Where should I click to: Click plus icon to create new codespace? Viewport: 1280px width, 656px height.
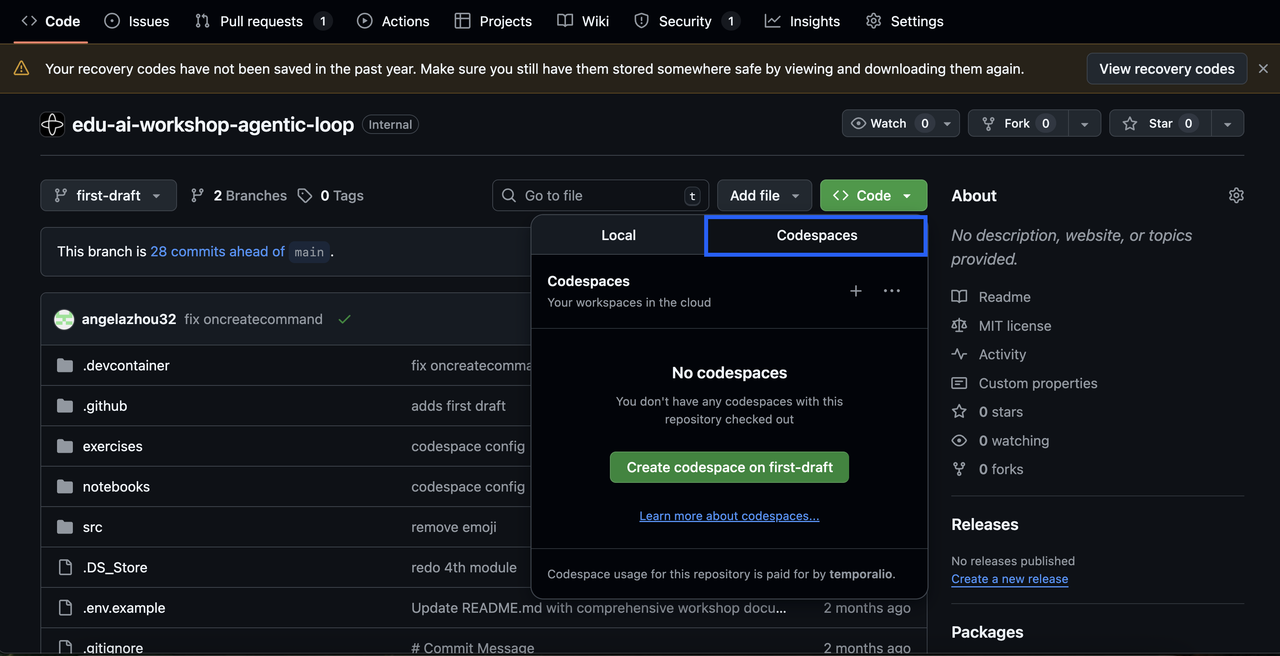(855, 291)
